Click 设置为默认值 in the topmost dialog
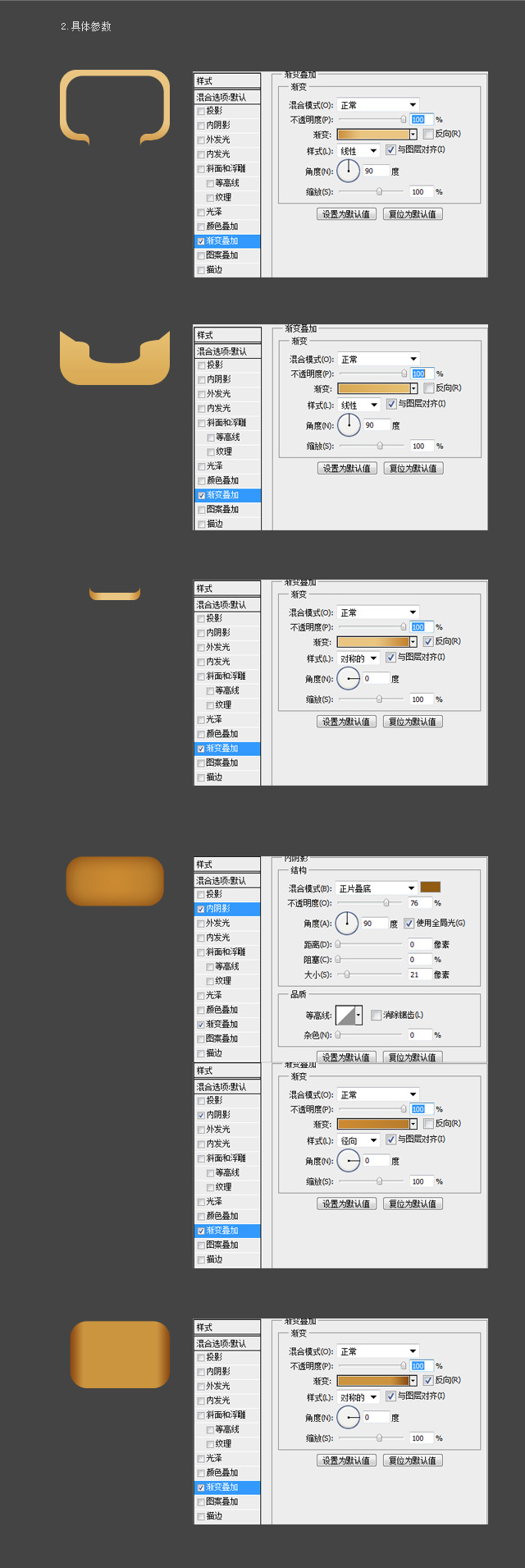Image resolution: width=525 pixels, height=1568 pixels. pos(345,214)
